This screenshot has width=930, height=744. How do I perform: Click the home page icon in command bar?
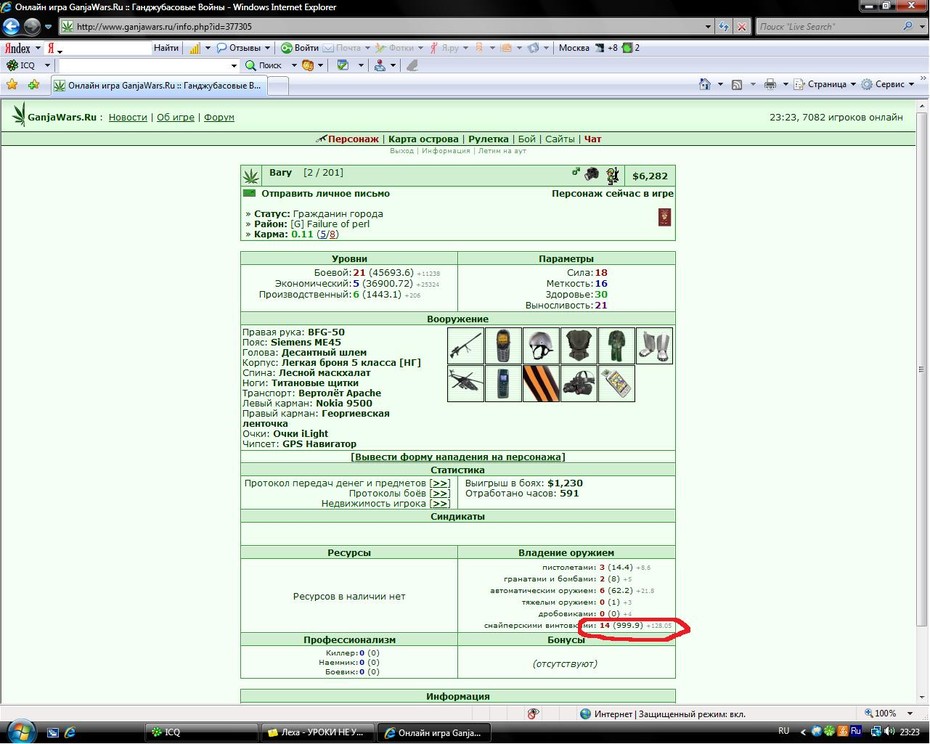click(705, 84)
